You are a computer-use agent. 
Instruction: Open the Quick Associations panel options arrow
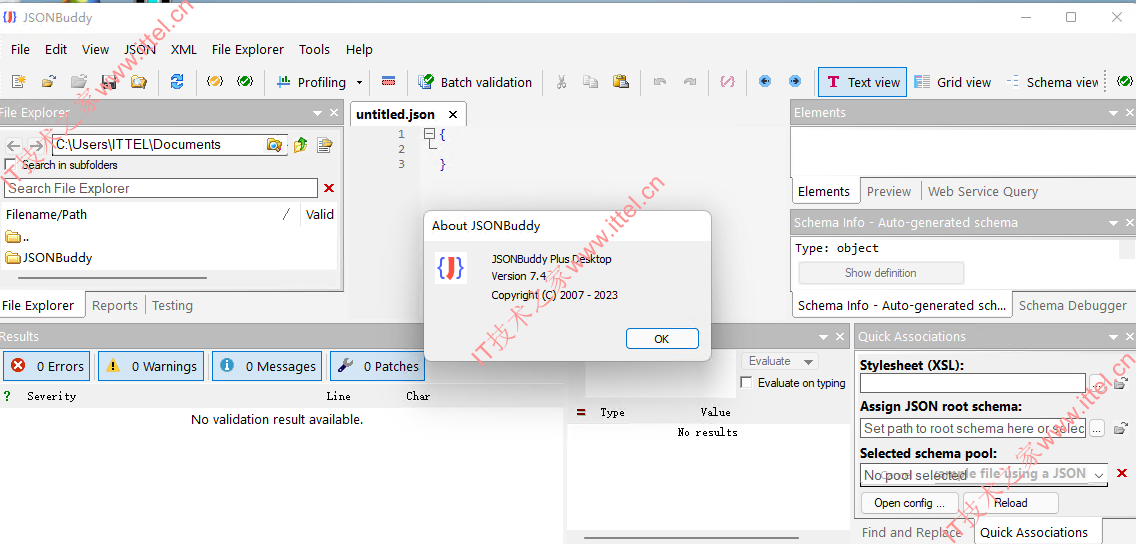(1114, 337)
